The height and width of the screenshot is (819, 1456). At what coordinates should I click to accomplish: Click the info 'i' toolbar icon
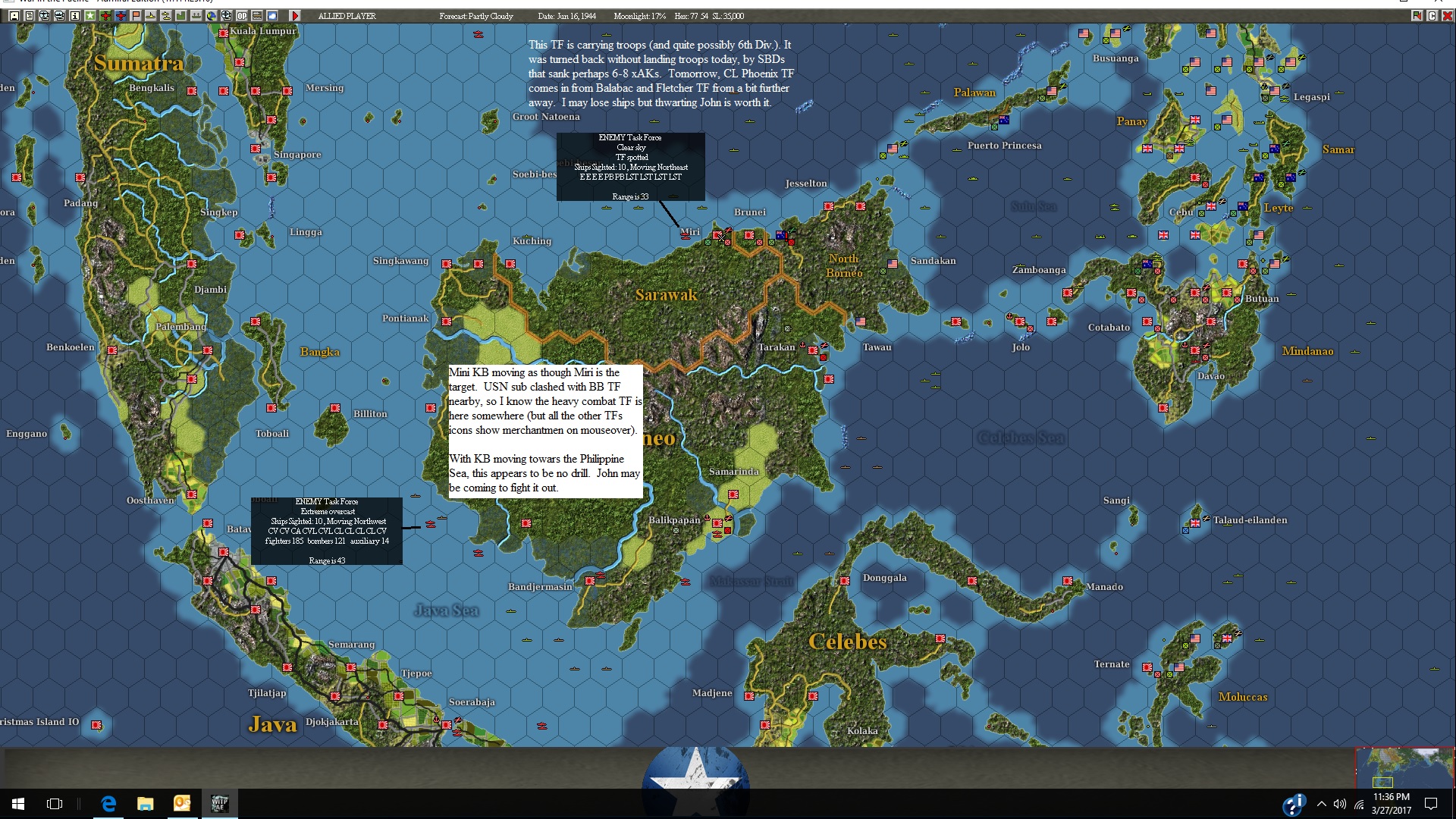pyautogui.click(x=74, y=15)
